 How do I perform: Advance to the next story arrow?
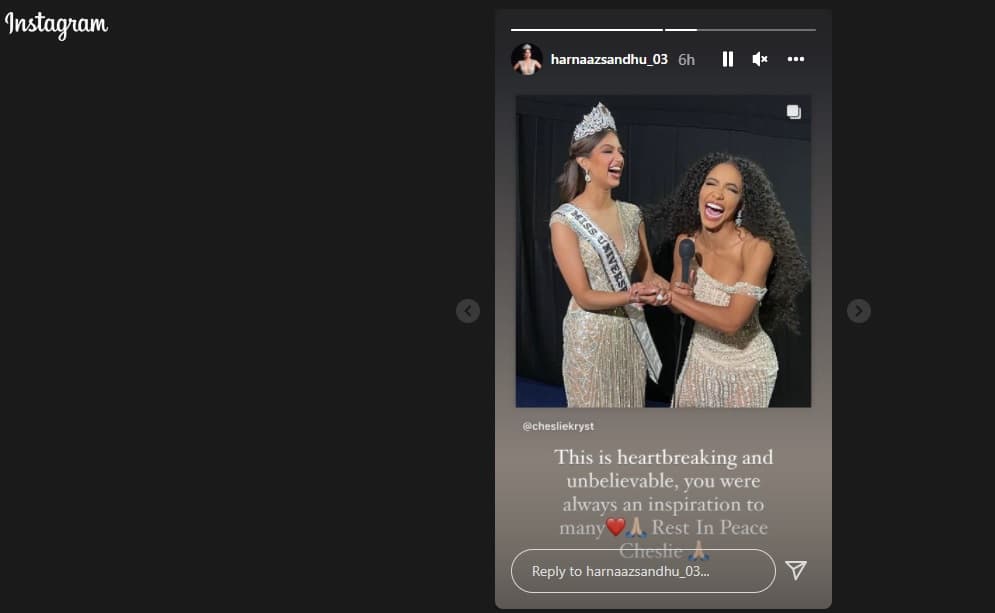(859, 311)
